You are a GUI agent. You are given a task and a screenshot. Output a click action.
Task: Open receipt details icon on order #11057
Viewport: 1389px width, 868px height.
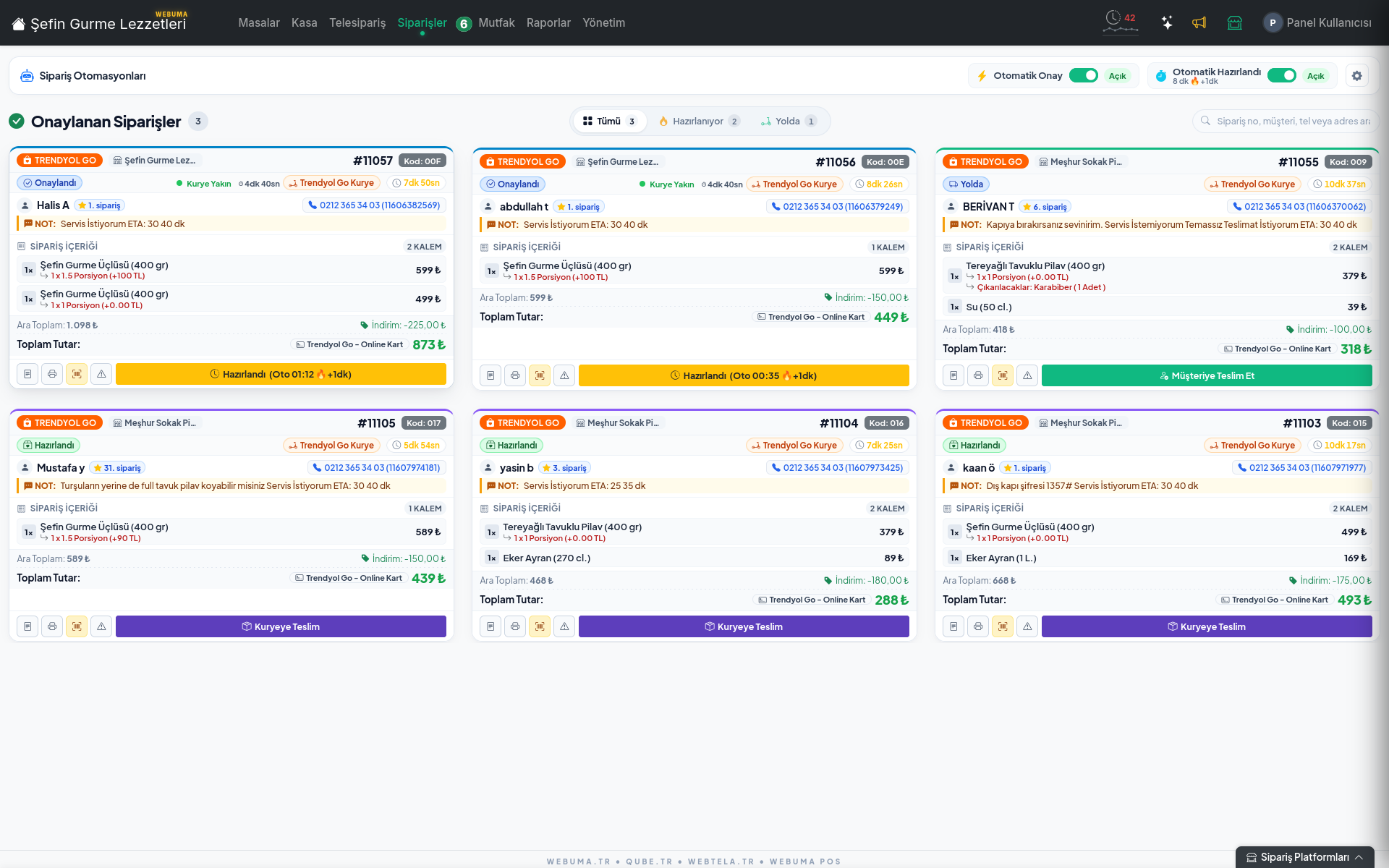[27, 374]
